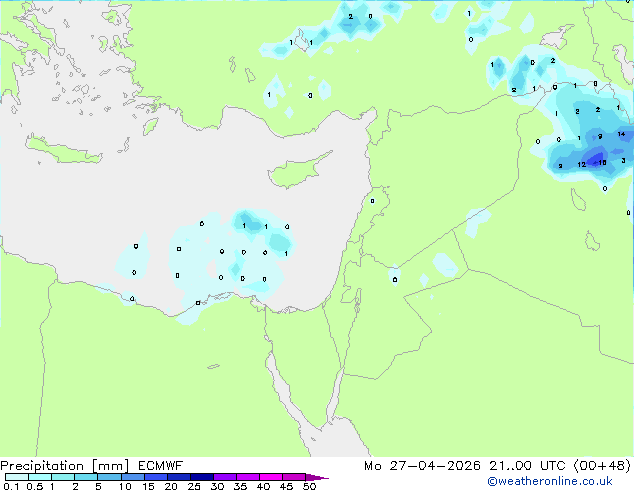Click the 2–5 mm legend color box
Viewport: 634px width, 490px height.
tap(86, 477)
